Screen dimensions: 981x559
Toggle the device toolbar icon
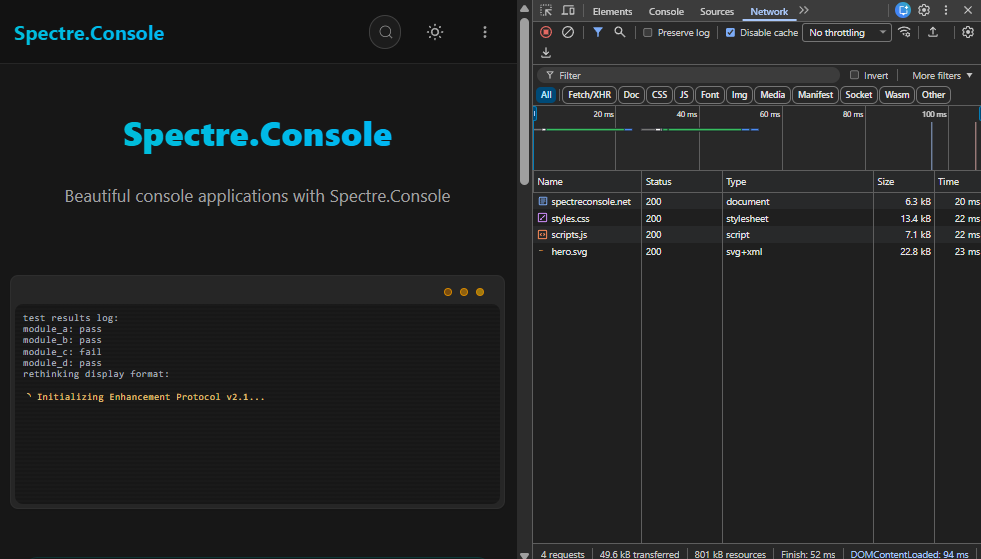pos(568,11)
